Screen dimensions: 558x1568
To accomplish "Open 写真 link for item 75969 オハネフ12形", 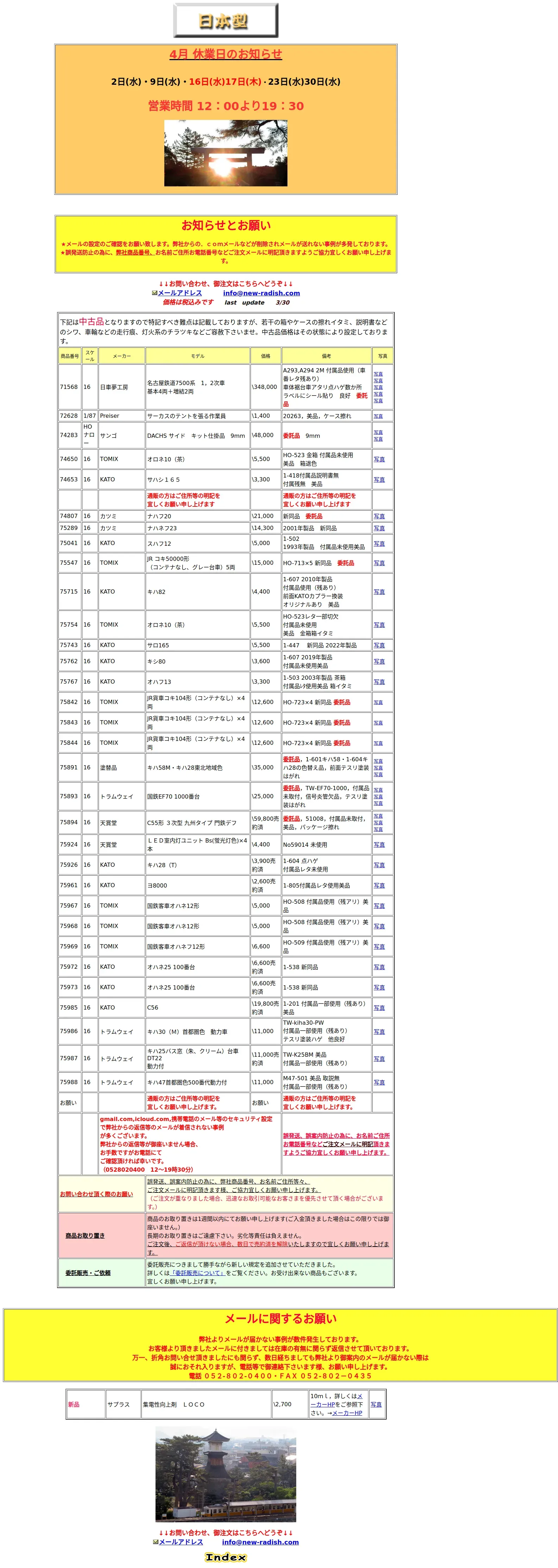I will coord(379,947).
